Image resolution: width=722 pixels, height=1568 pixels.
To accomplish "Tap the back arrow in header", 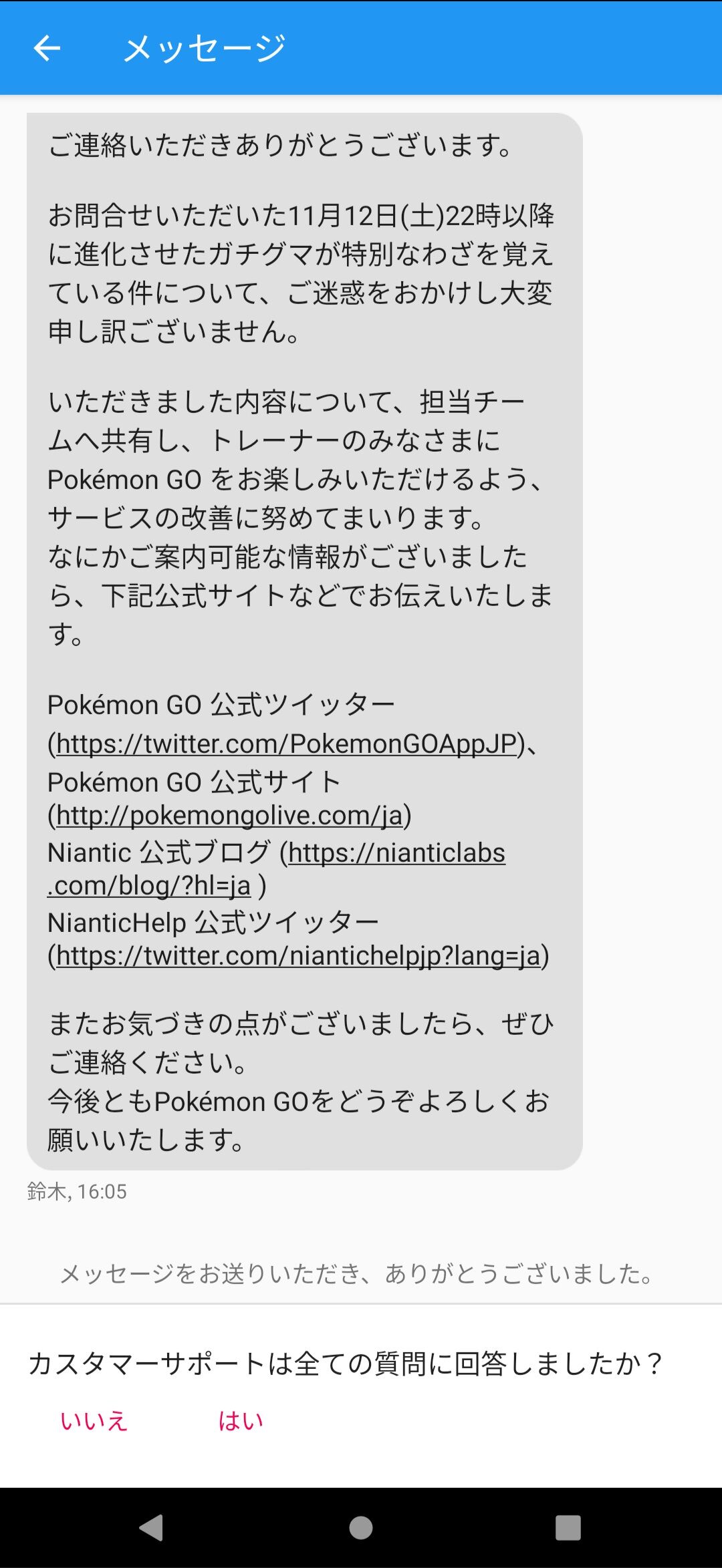I will 47,48.
